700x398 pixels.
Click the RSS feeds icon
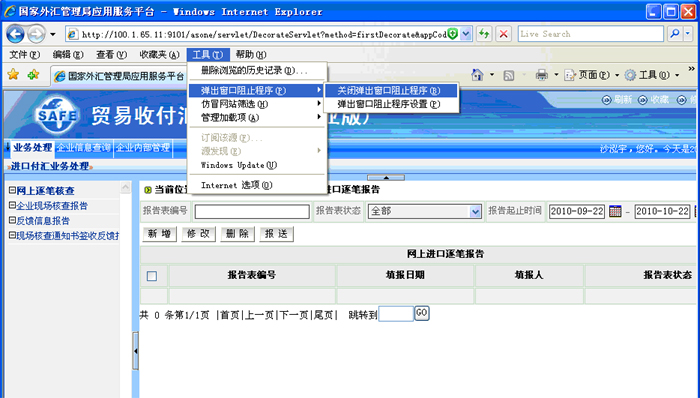508,75
